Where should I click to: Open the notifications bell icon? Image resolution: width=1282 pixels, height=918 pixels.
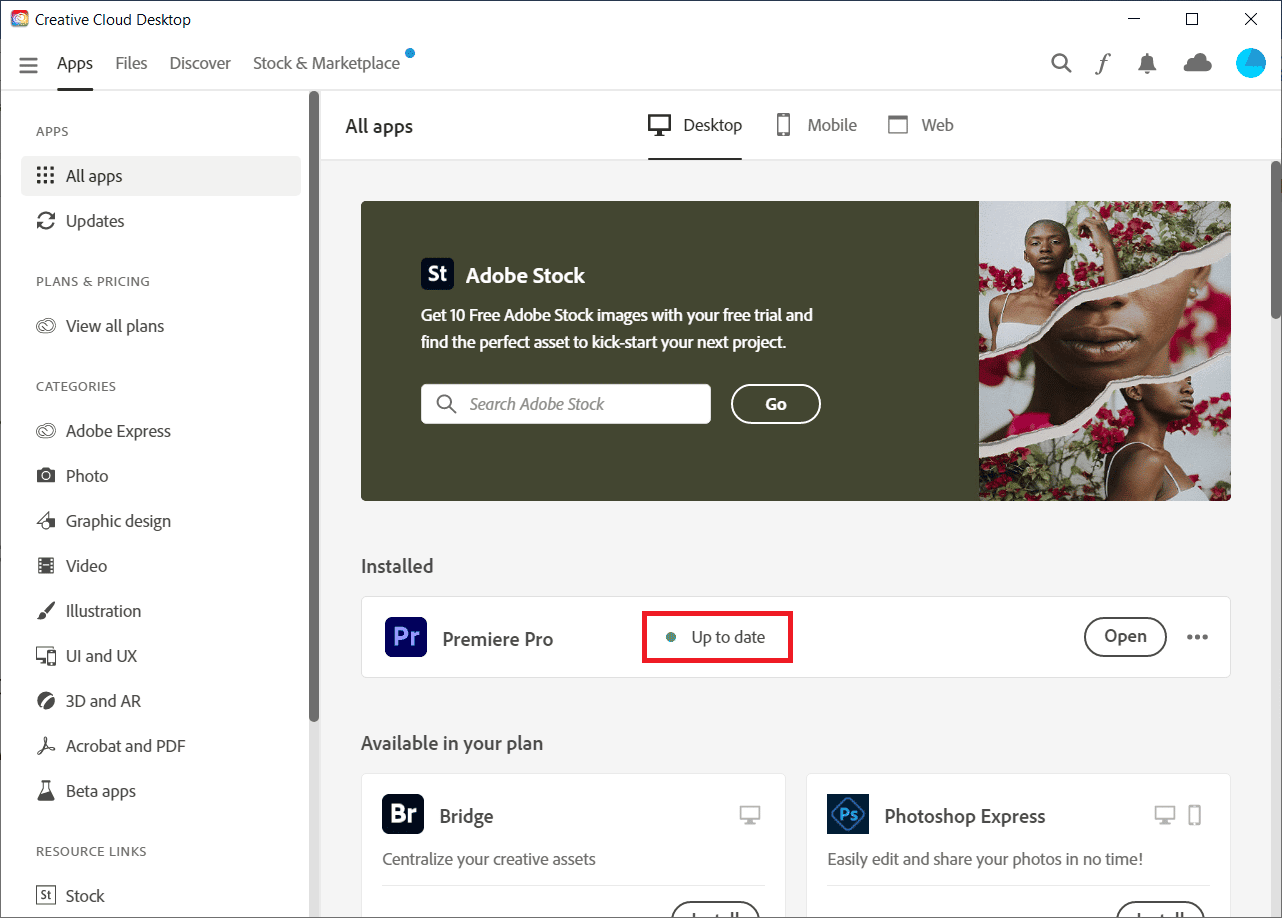1147,62
